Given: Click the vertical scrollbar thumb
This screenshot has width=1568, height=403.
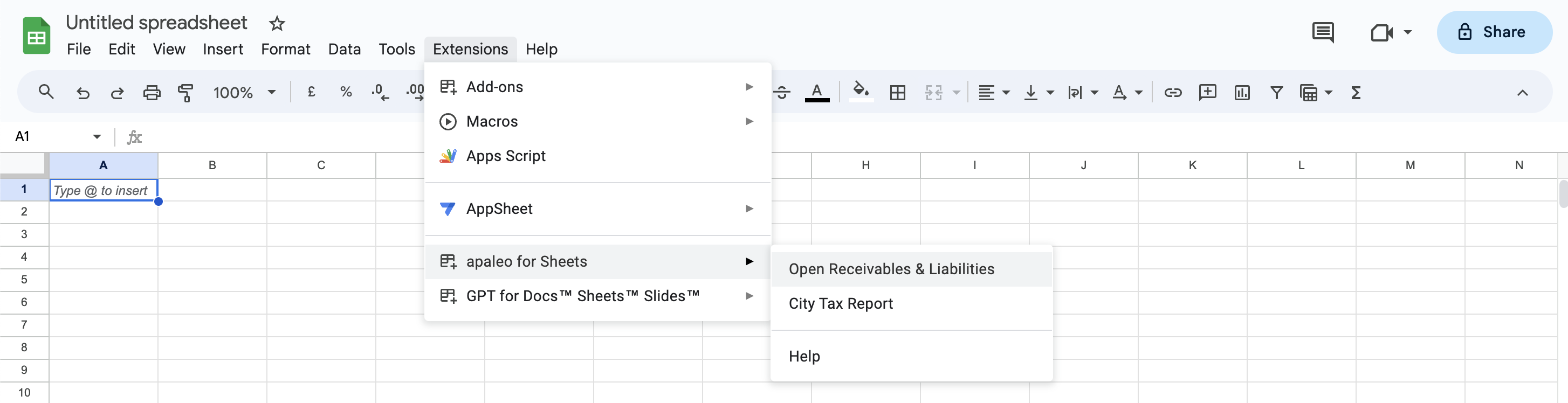Looking at the screenshot, I should tap(1563, 194).
